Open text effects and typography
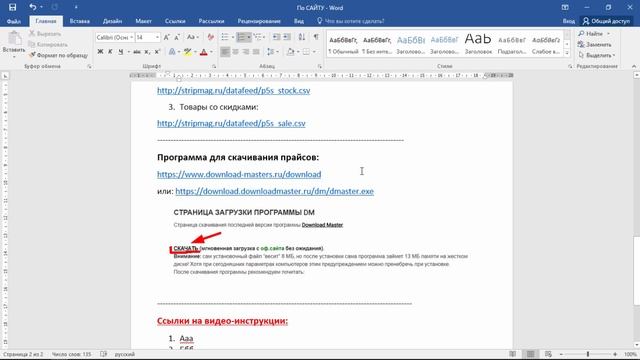This screenshot has height=360, width=640. pos(172,52)
